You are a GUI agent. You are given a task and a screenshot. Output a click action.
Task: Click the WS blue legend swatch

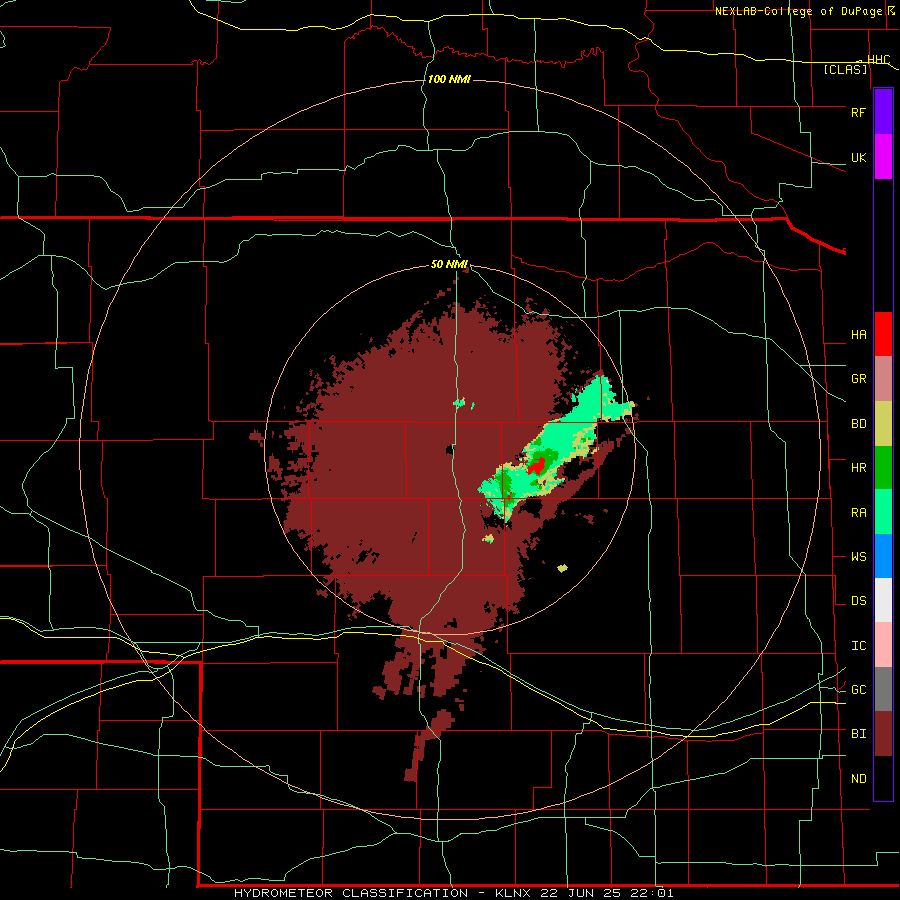coord(883,556)
